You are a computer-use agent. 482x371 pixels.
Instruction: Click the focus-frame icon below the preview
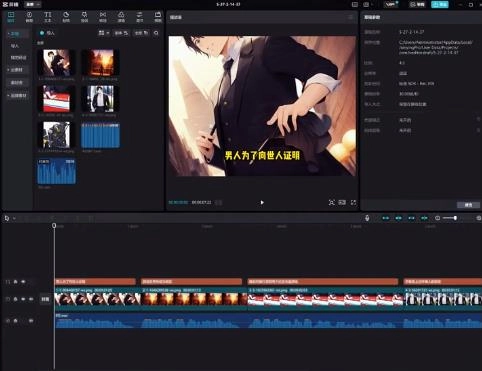331,202
